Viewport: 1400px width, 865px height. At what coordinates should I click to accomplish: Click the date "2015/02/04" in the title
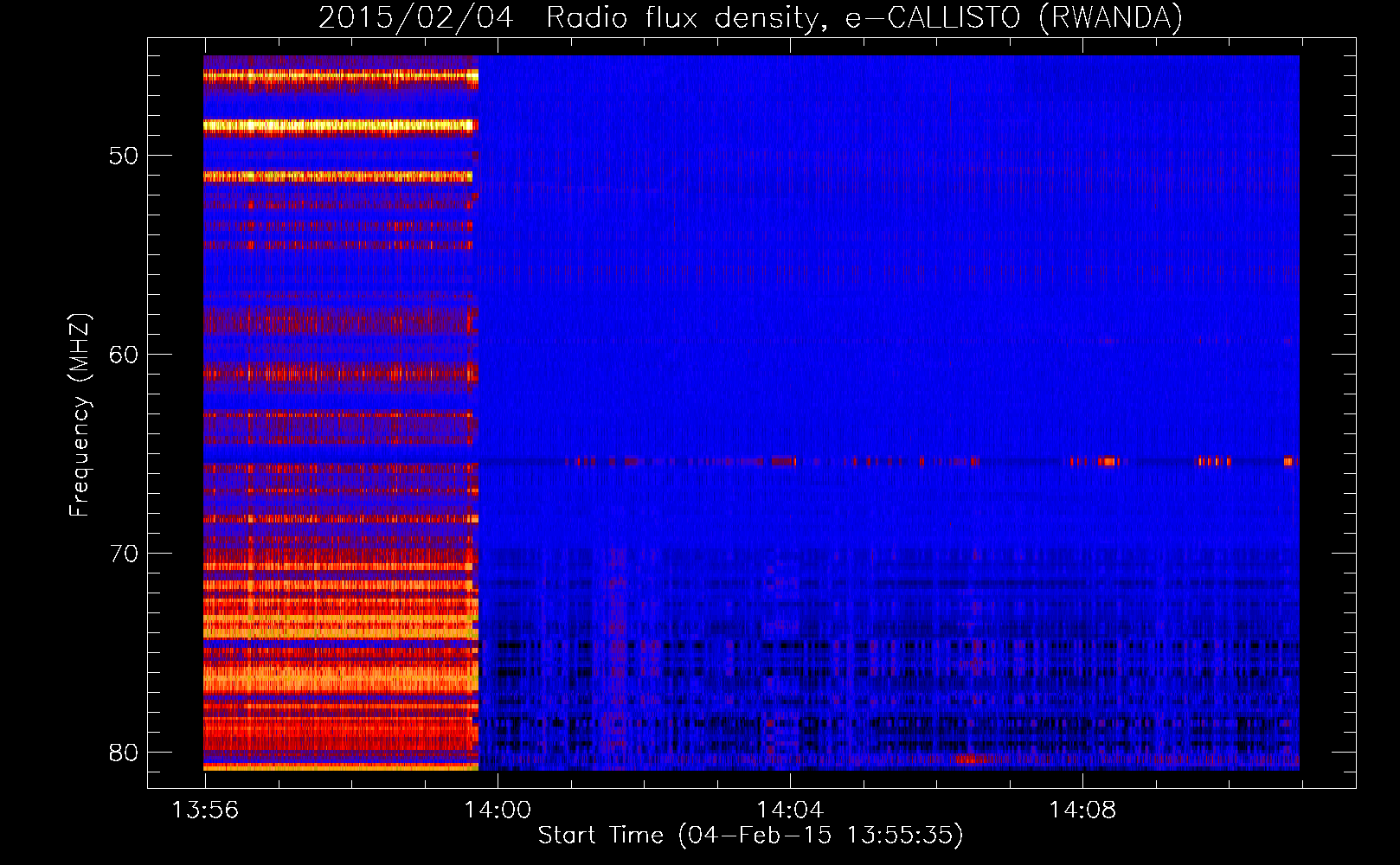coord(416,18)
